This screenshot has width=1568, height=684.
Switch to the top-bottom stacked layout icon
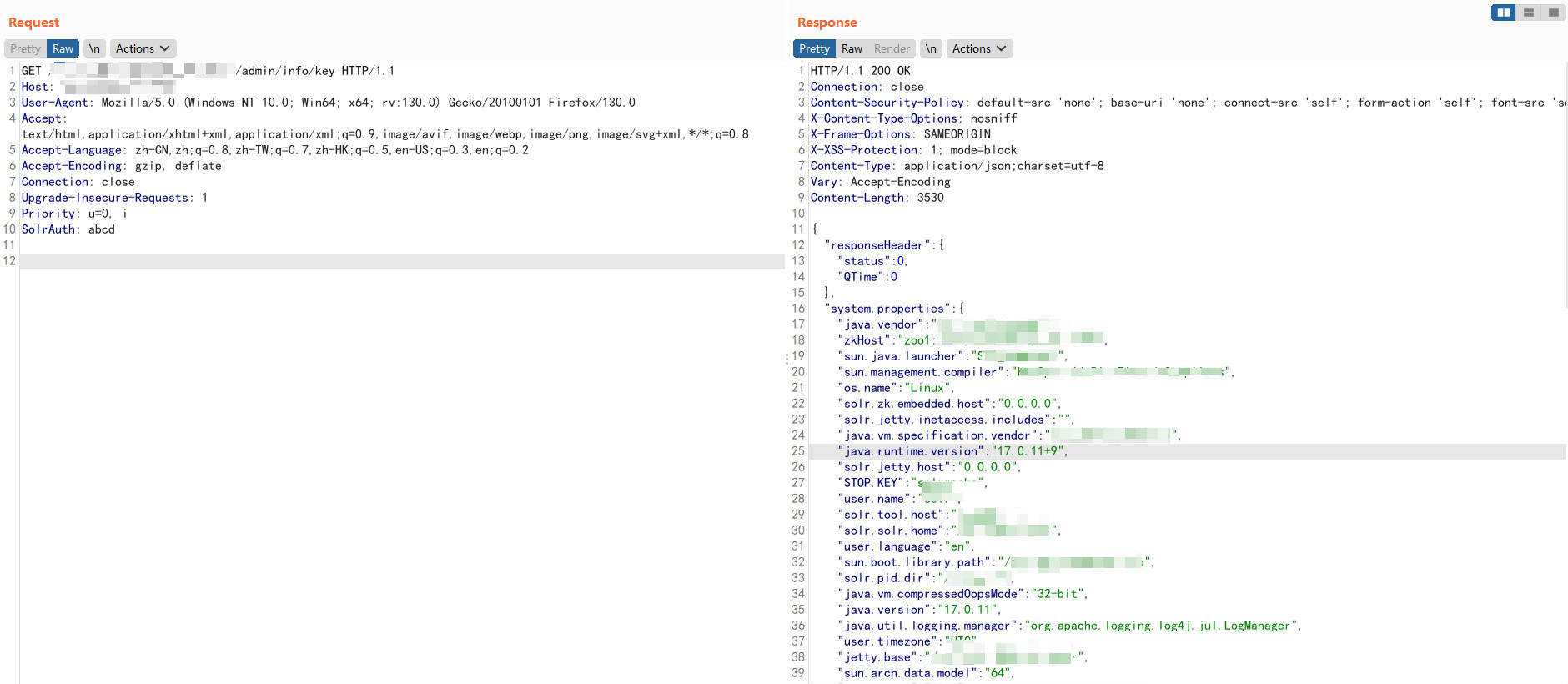click(x=1528, y=13)
